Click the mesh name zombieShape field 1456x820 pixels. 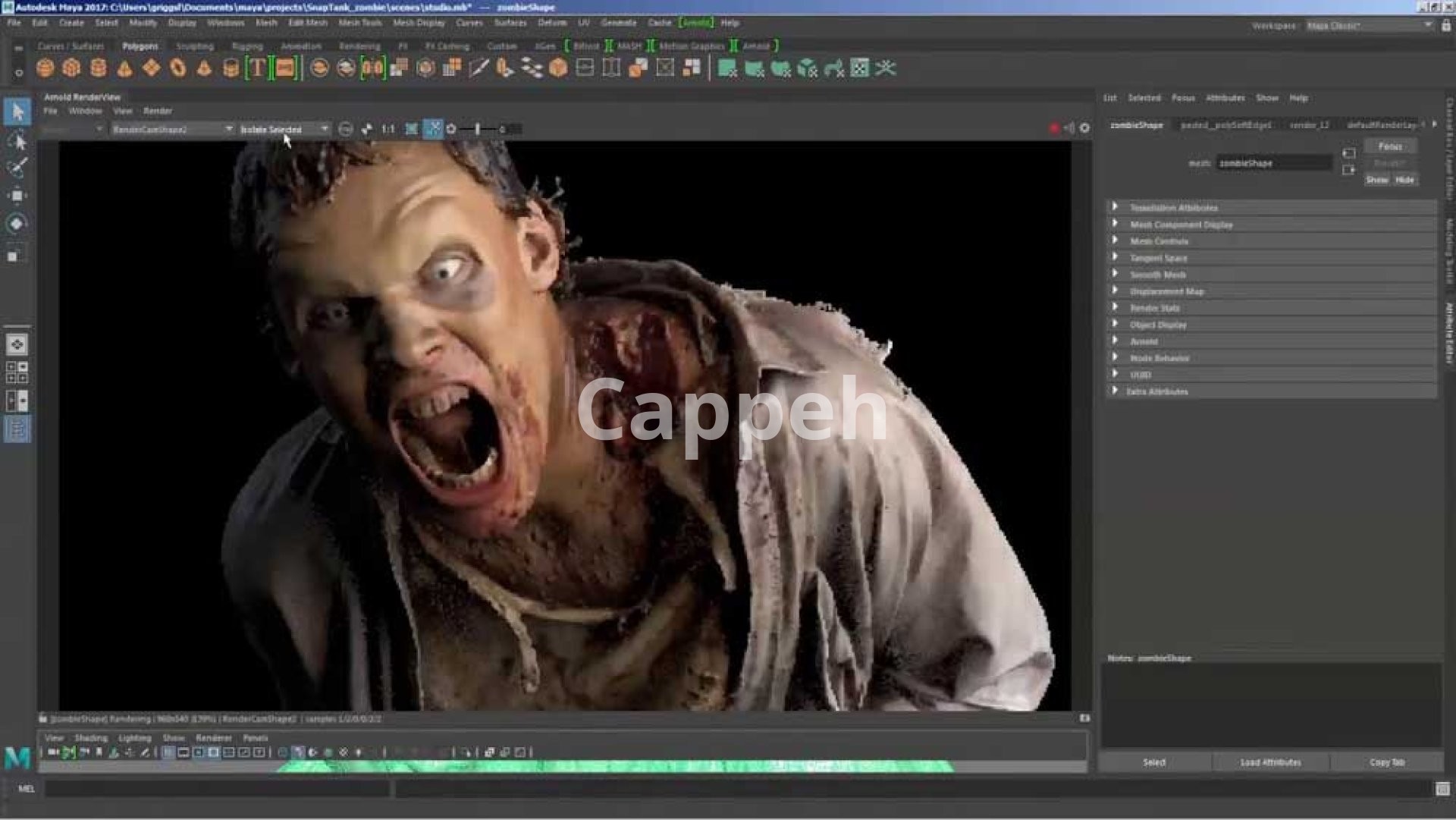pos(1273,163)
